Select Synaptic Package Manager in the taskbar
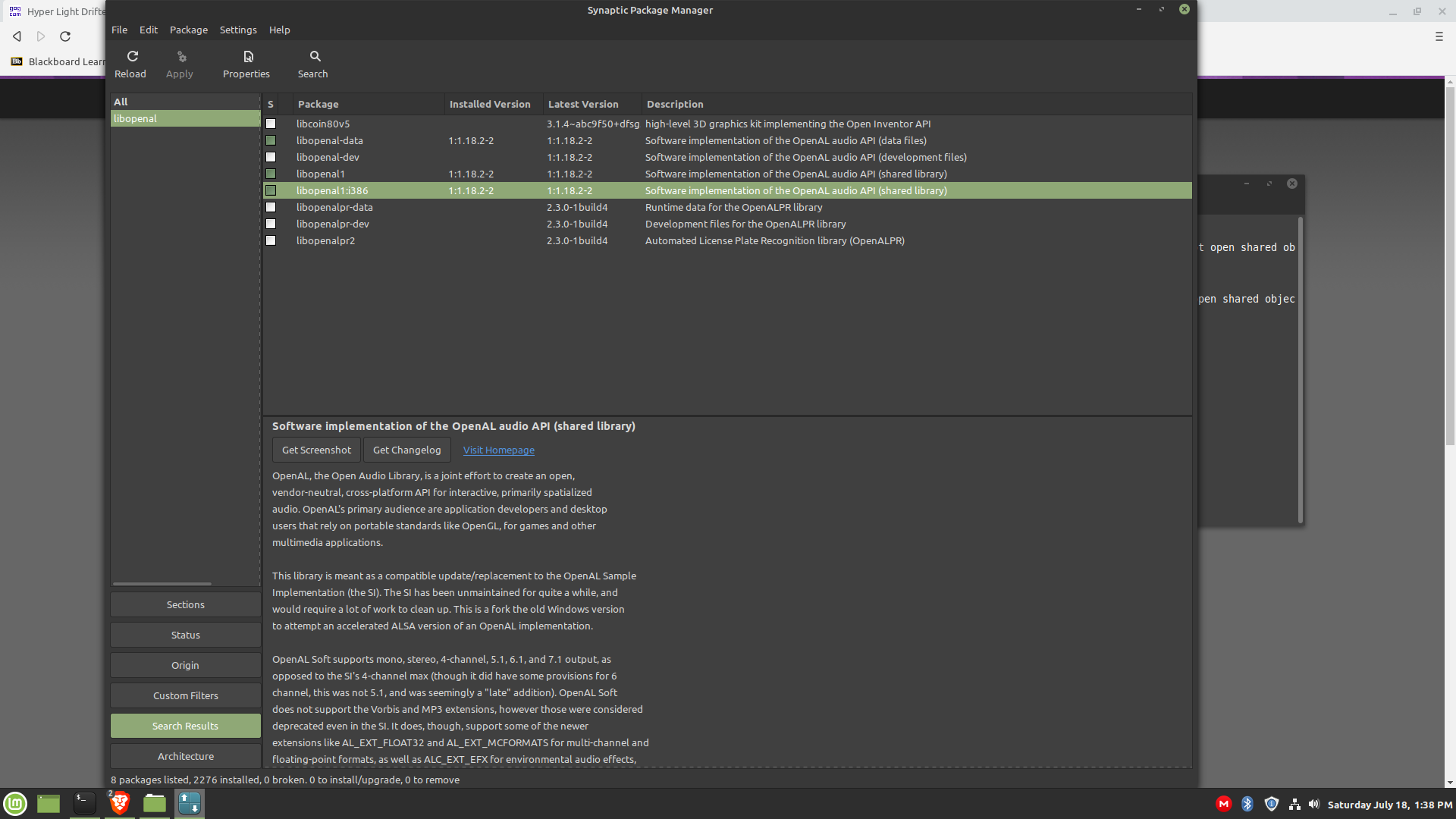Viewport: 1456px width, 819px height. pos(190,803)
